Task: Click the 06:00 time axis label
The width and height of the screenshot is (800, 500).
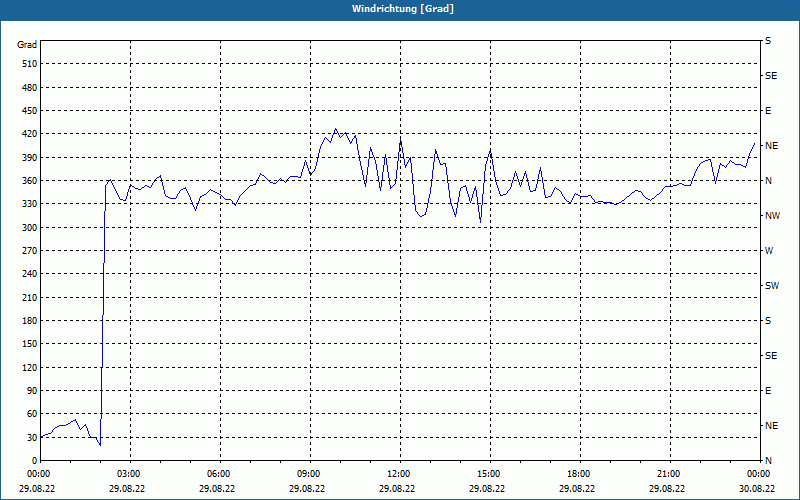Action: [220, 474]
